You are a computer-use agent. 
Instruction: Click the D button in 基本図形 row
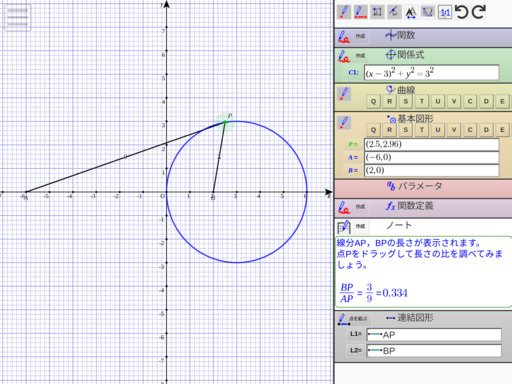click(x=486, y=130)
